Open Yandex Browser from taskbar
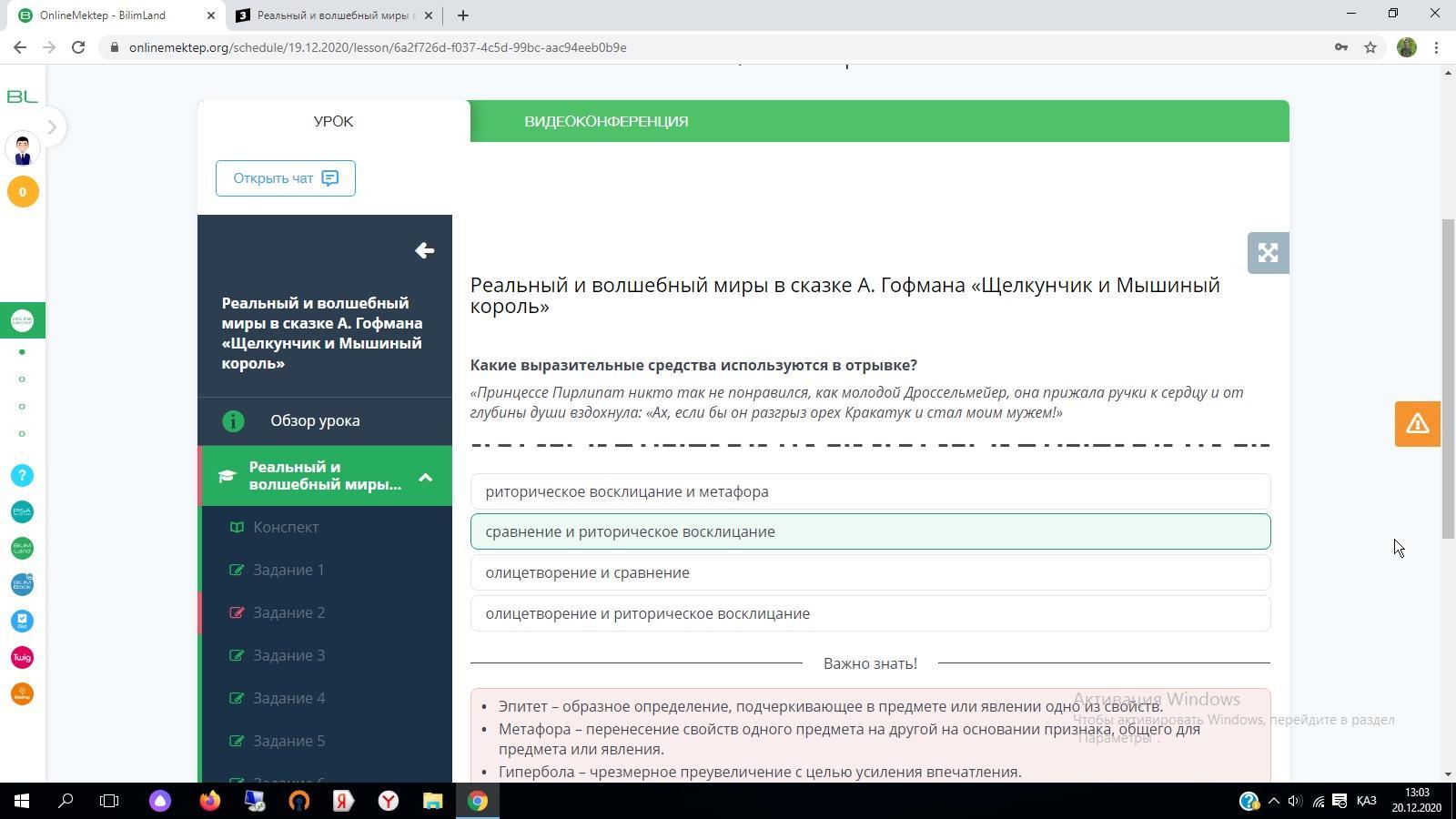Image resolution: width=1456 pixels, height=819 pixels. coord(389,801)
